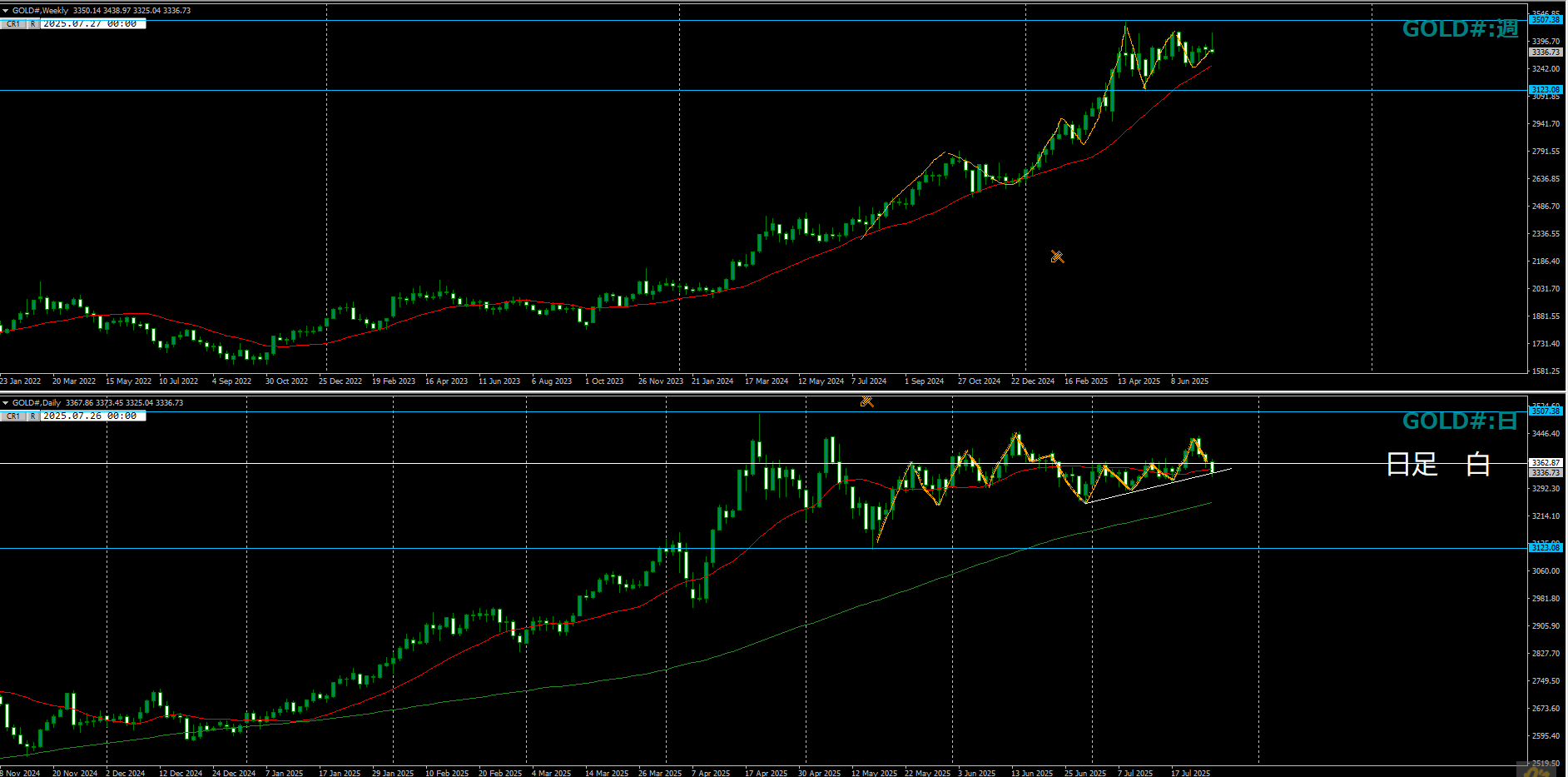This screenshot has height=777, width=1568.
Task: Click the 1 Sep 2024 date on Weekly axis
Action: tap(924, 381)
